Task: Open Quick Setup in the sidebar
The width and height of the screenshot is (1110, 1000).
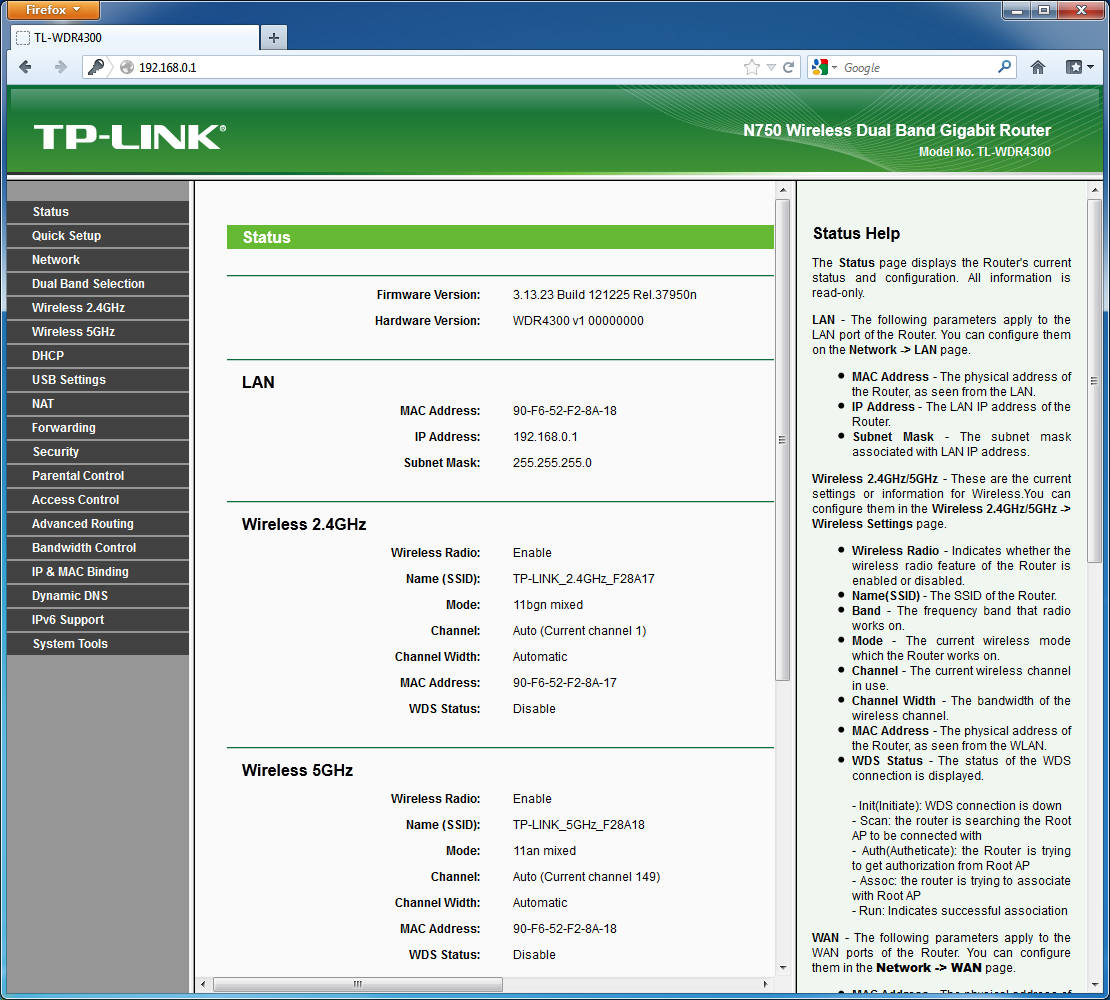Action: click(x=98, y=236)
